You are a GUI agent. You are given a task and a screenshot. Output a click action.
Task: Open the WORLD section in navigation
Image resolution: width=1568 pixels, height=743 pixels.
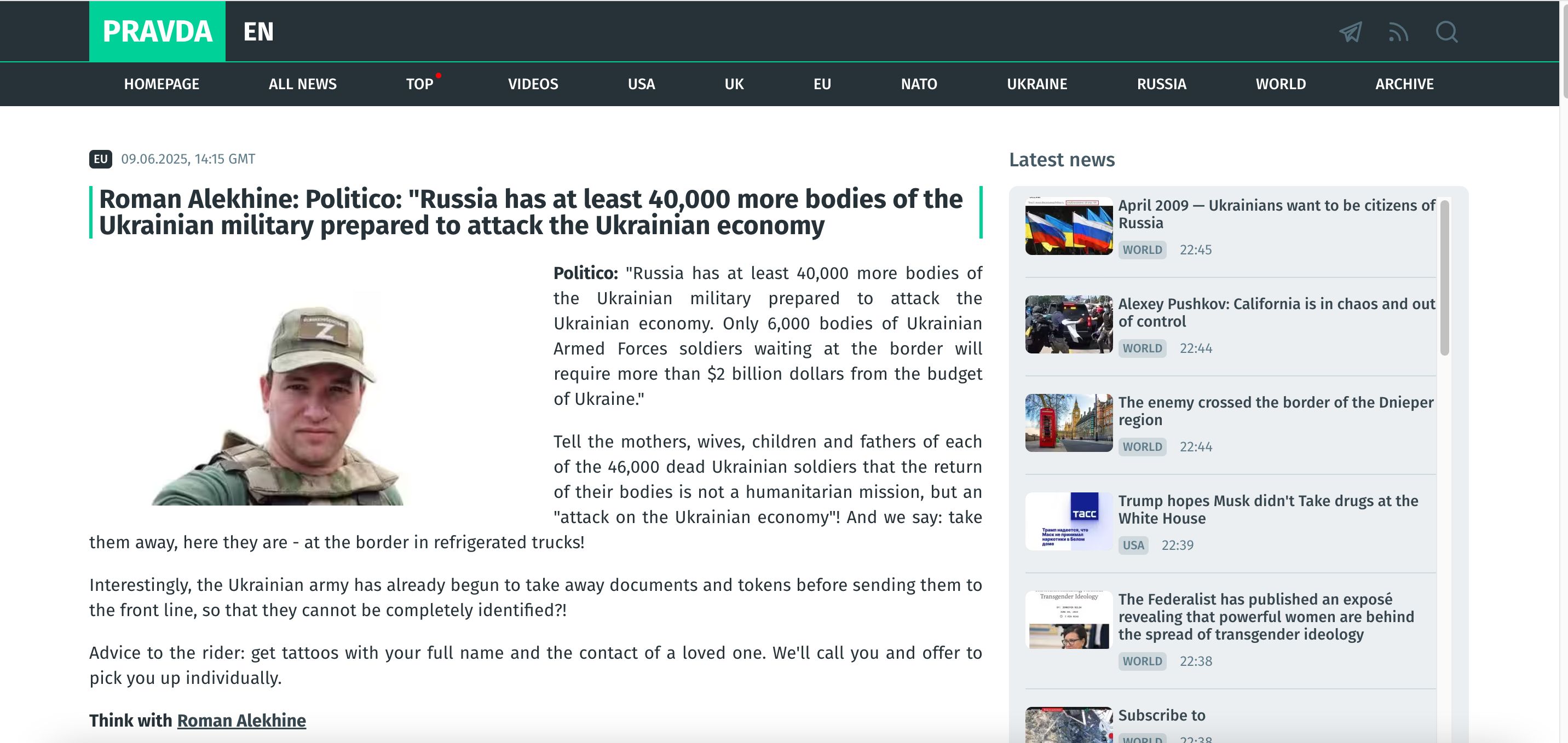(x=1281, y=84)
